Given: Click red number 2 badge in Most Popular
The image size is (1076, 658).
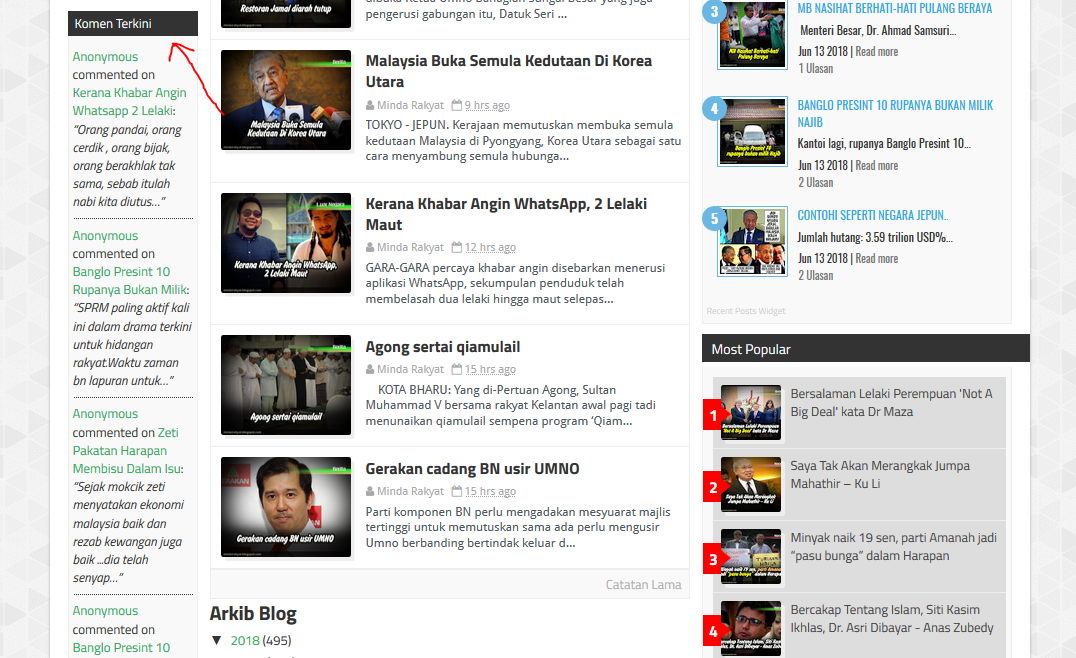Looking at the screenshot, I should pos(713,488).
